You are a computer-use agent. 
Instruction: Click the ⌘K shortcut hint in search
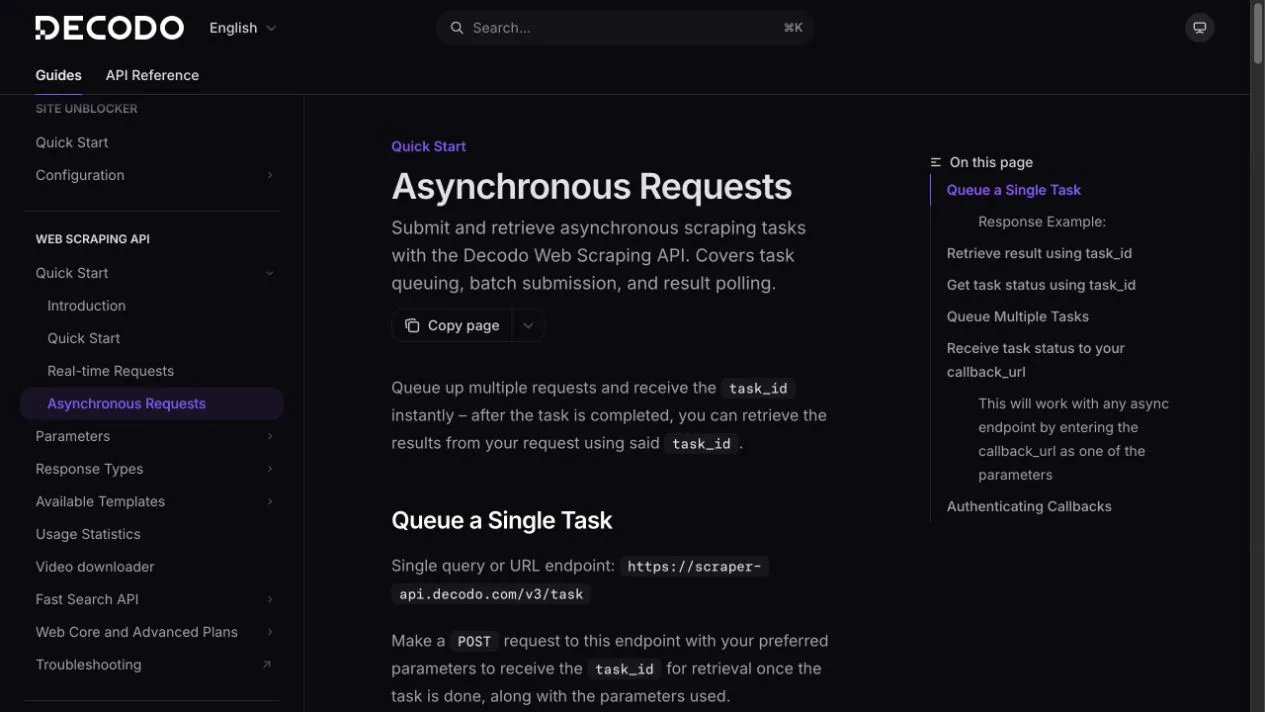click(x=793, y=28)
